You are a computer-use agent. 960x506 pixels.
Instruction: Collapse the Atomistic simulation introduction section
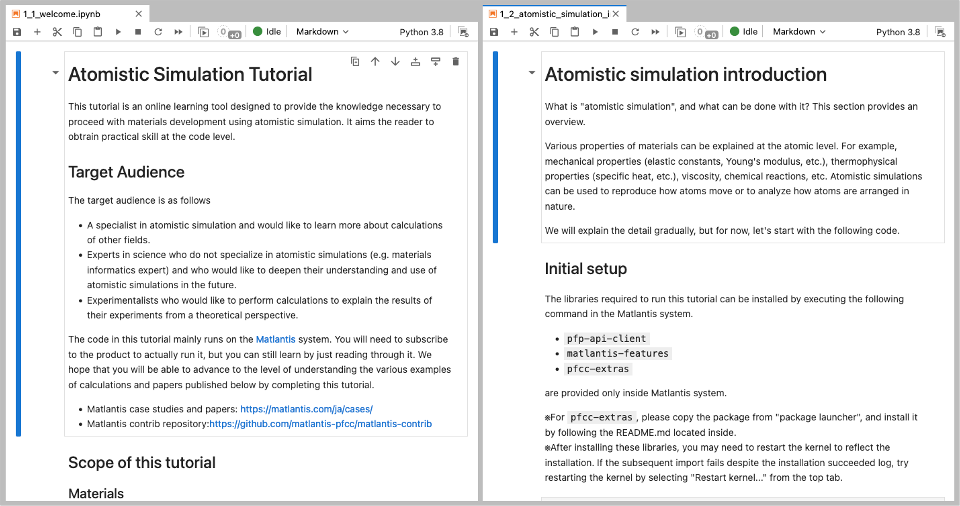(x=530, y=75)
